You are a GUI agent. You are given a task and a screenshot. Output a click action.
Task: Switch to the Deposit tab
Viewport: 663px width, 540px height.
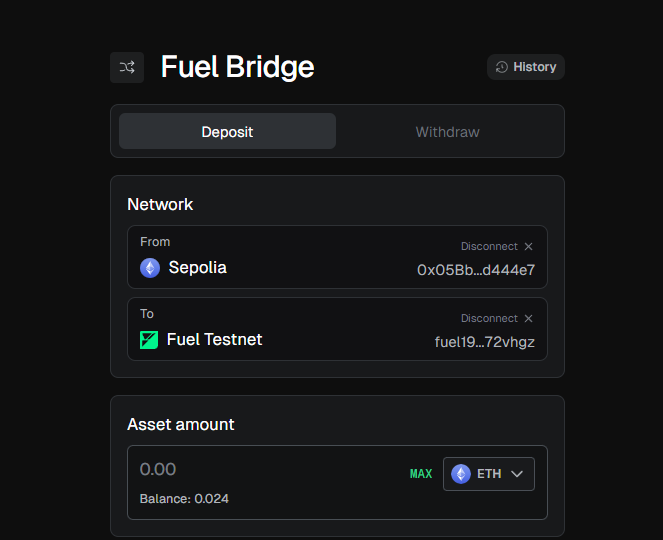tap(227, 132)
